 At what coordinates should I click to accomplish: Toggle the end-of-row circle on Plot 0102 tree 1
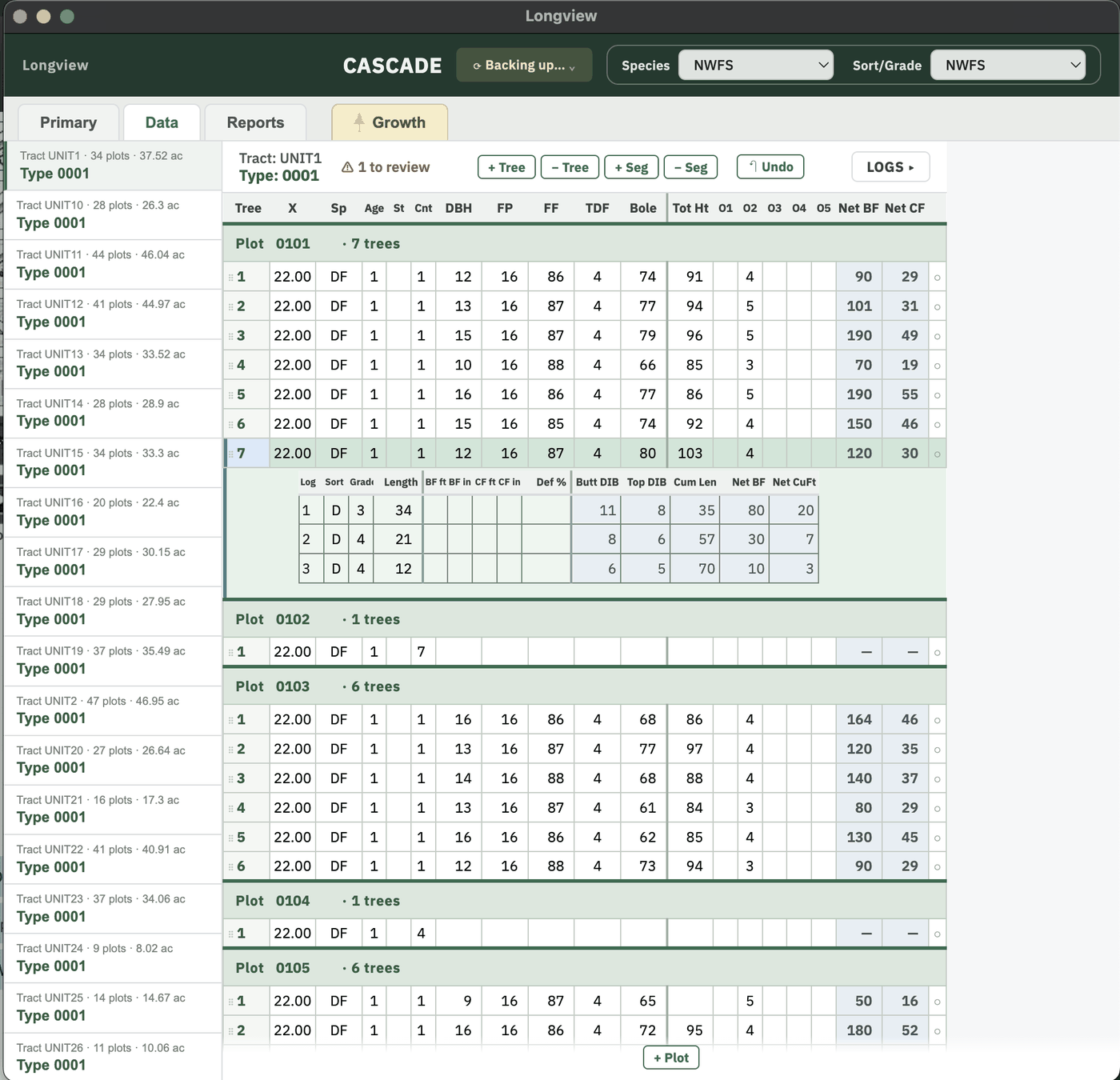pos(938,653)
